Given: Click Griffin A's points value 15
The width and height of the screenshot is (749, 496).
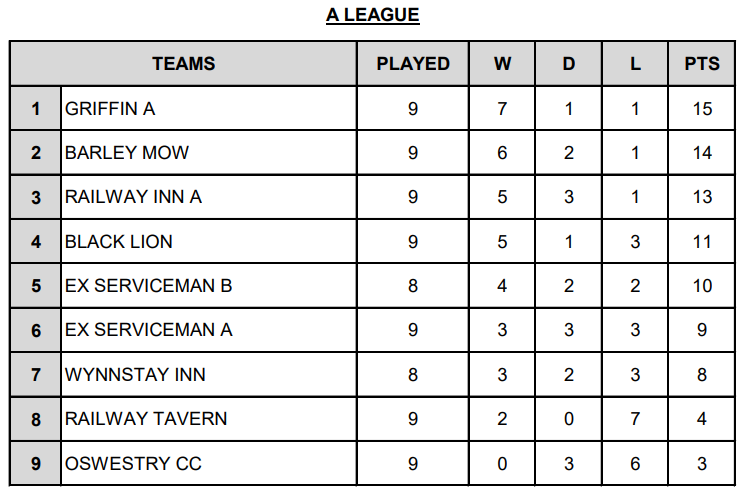Looking at the screenshot, I should click(702, 109).
